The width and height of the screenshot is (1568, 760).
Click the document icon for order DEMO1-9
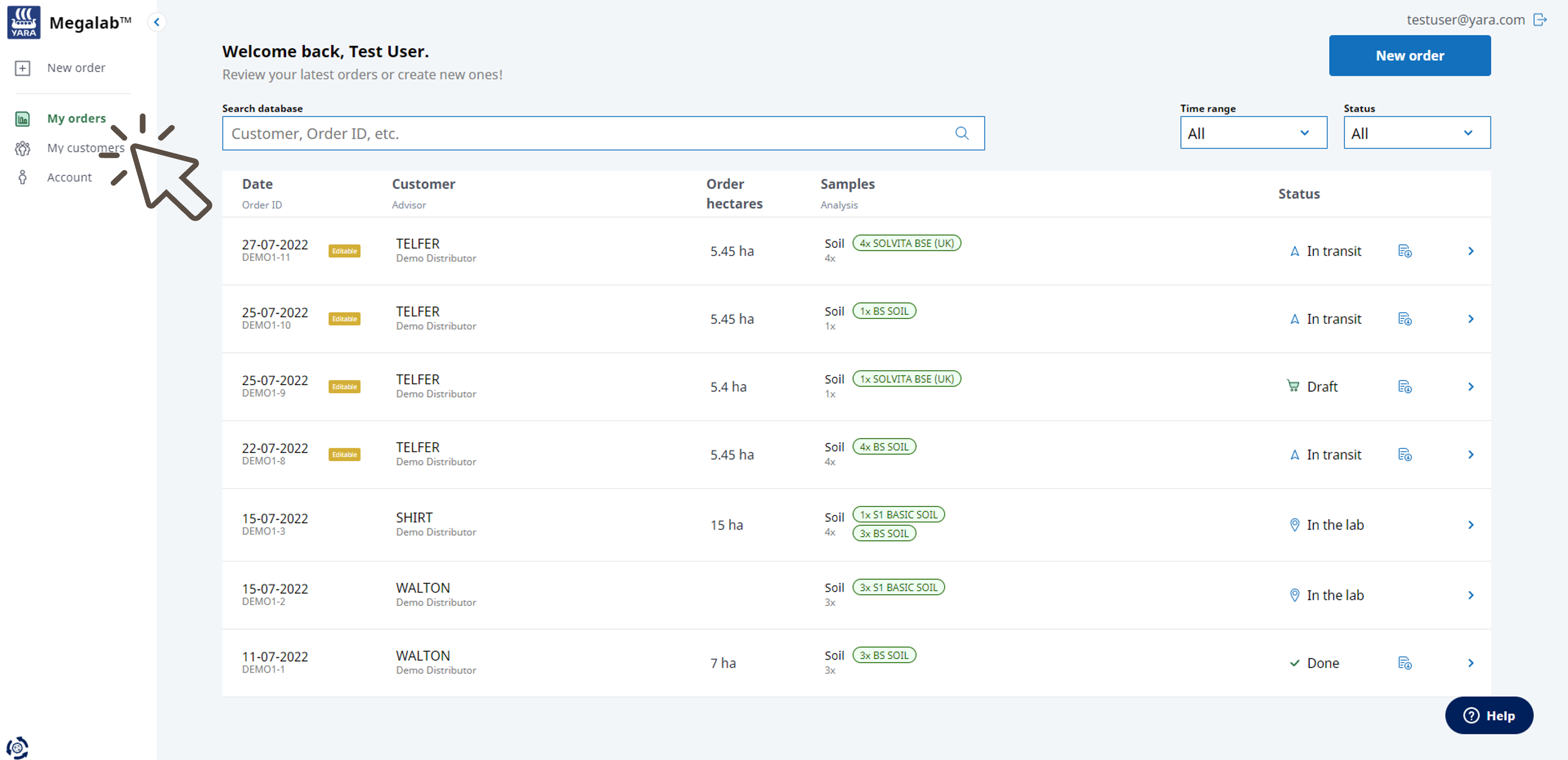1404,387
